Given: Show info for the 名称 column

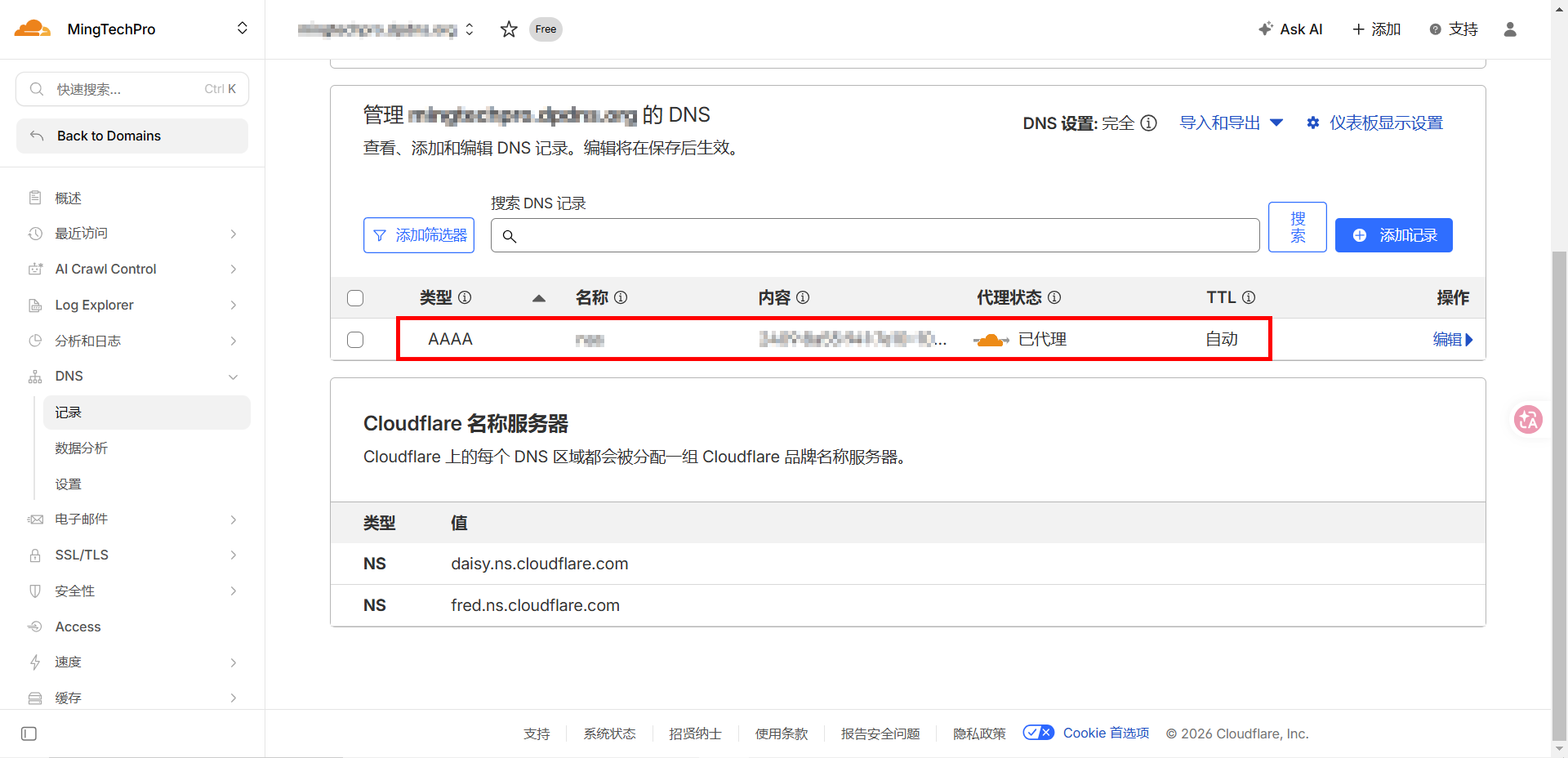Looking at the screenshot, I should 621,297.
